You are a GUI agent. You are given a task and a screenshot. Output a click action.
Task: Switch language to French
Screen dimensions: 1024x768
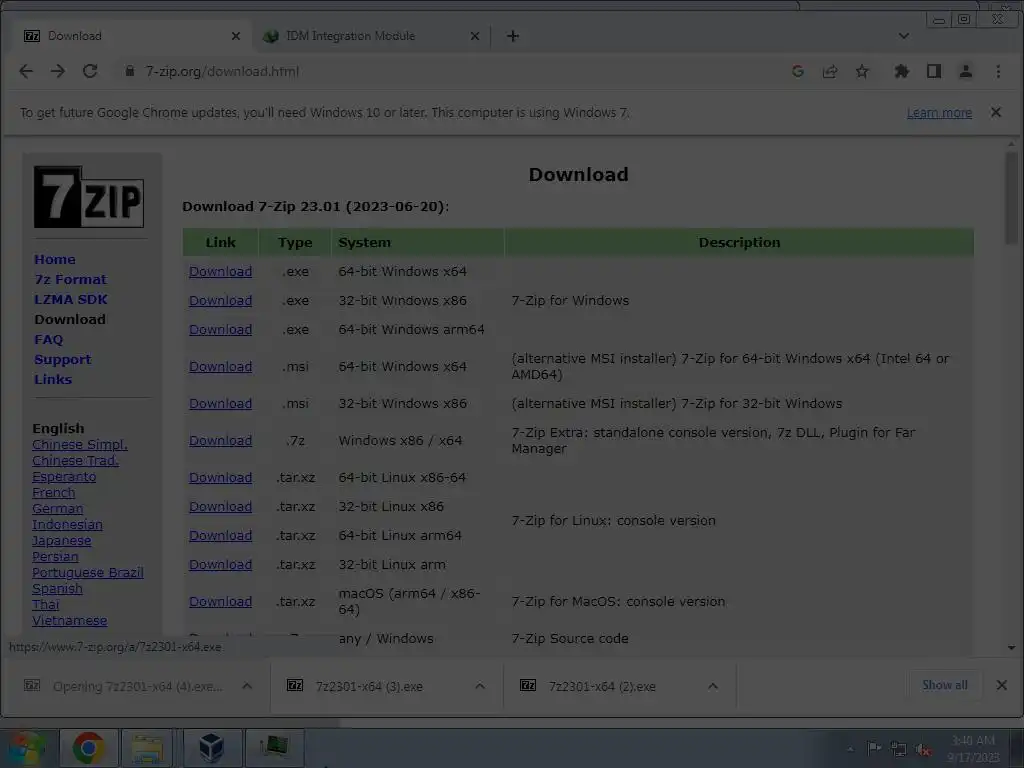click(x=54, y=493)
